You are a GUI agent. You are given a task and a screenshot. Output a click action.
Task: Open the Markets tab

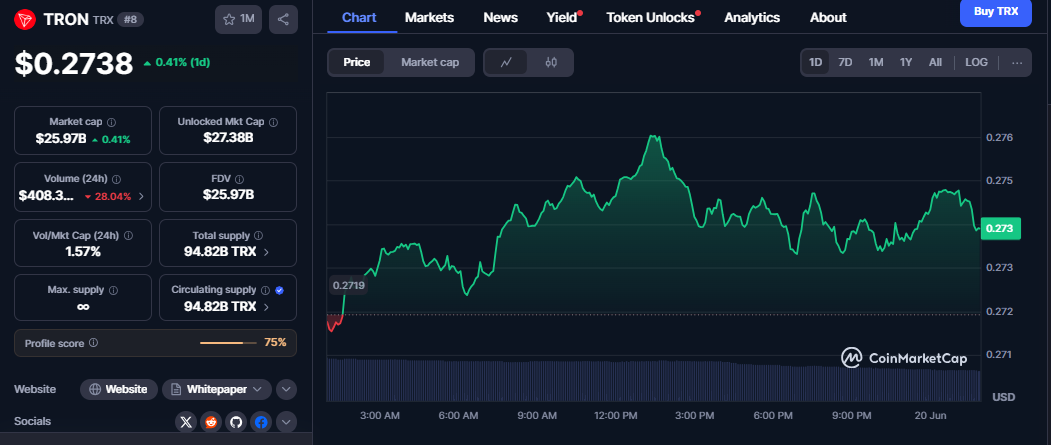point(430,17)
